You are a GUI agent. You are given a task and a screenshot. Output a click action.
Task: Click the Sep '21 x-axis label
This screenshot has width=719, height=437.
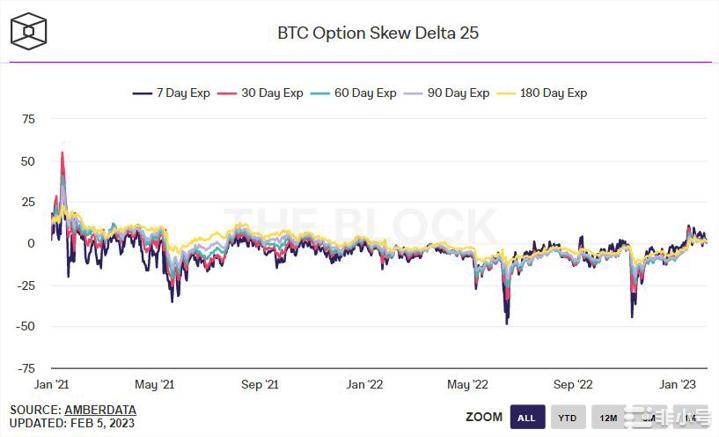coord(259,384)
